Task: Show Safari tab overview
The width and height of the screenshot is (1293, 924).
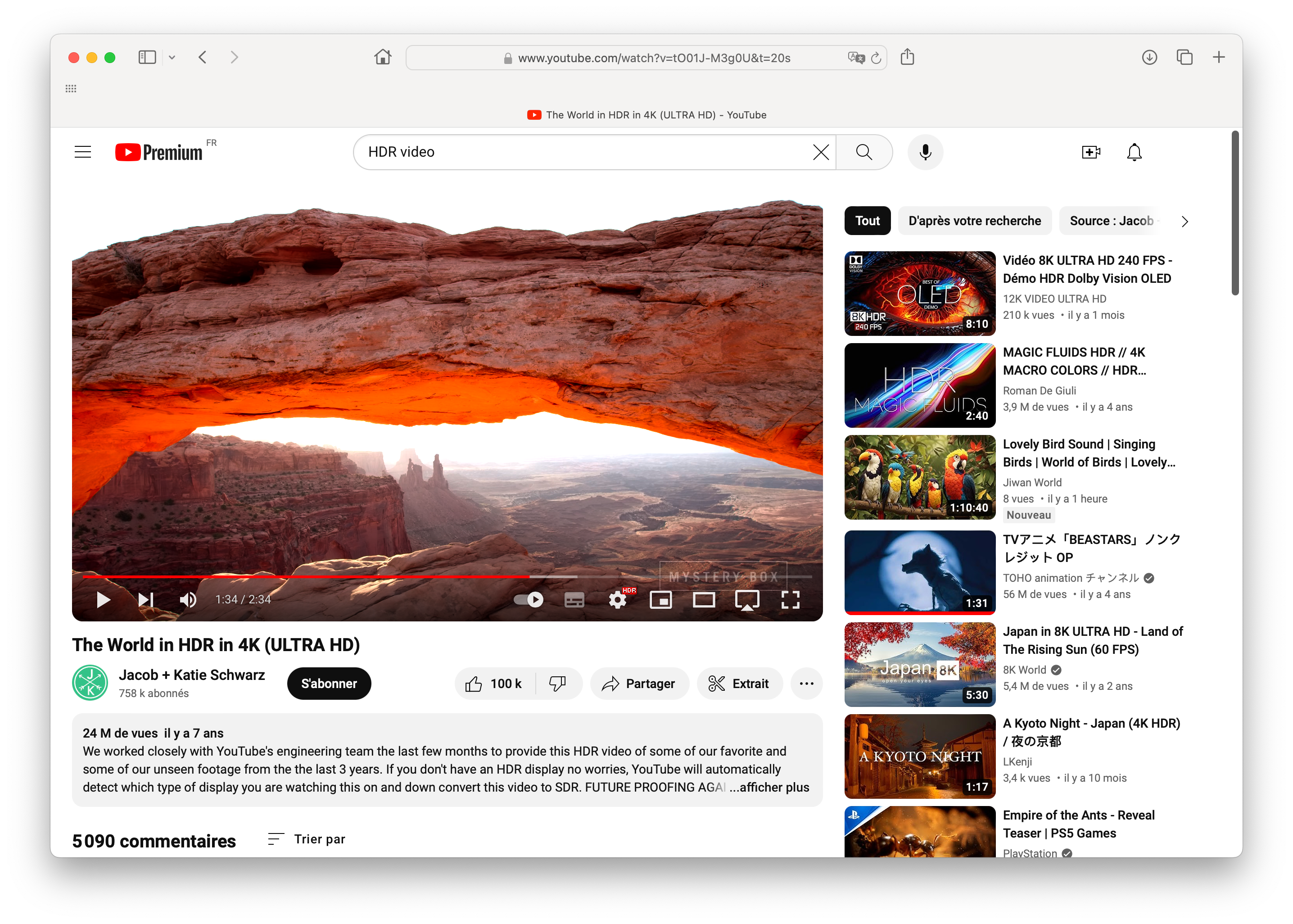Action: coord(1184,57)
